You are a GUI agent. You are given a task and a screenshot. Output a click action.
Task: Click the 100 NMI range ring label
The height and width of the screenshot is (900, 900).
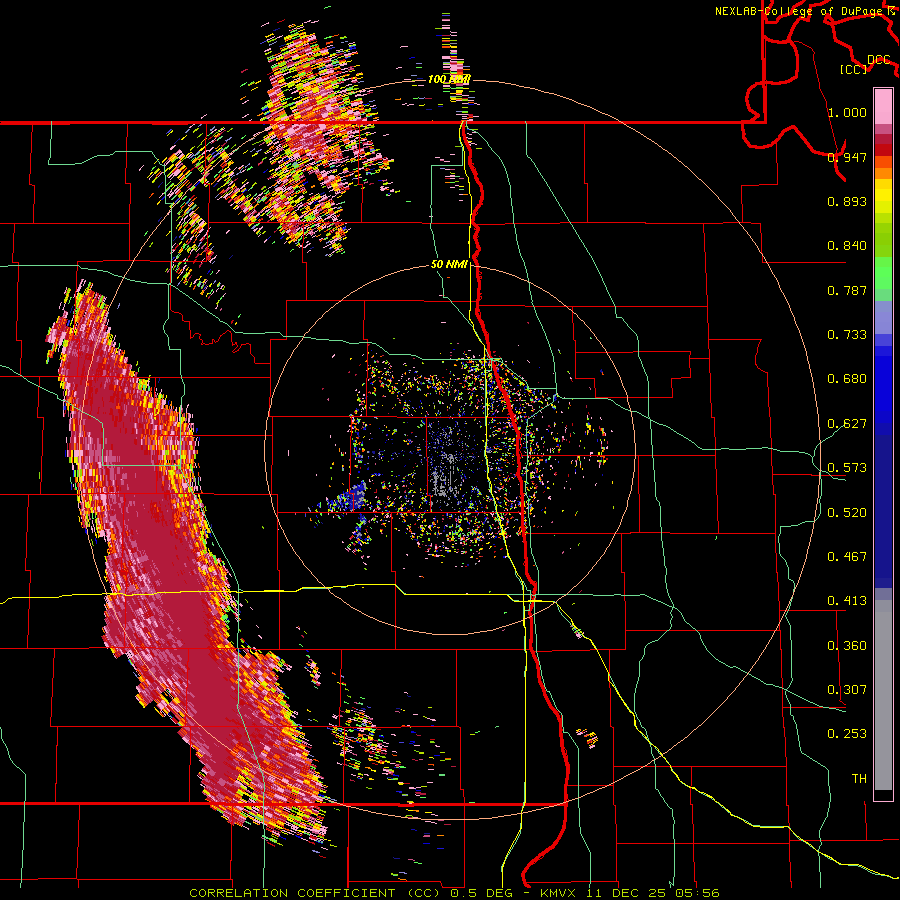point(449,79)
